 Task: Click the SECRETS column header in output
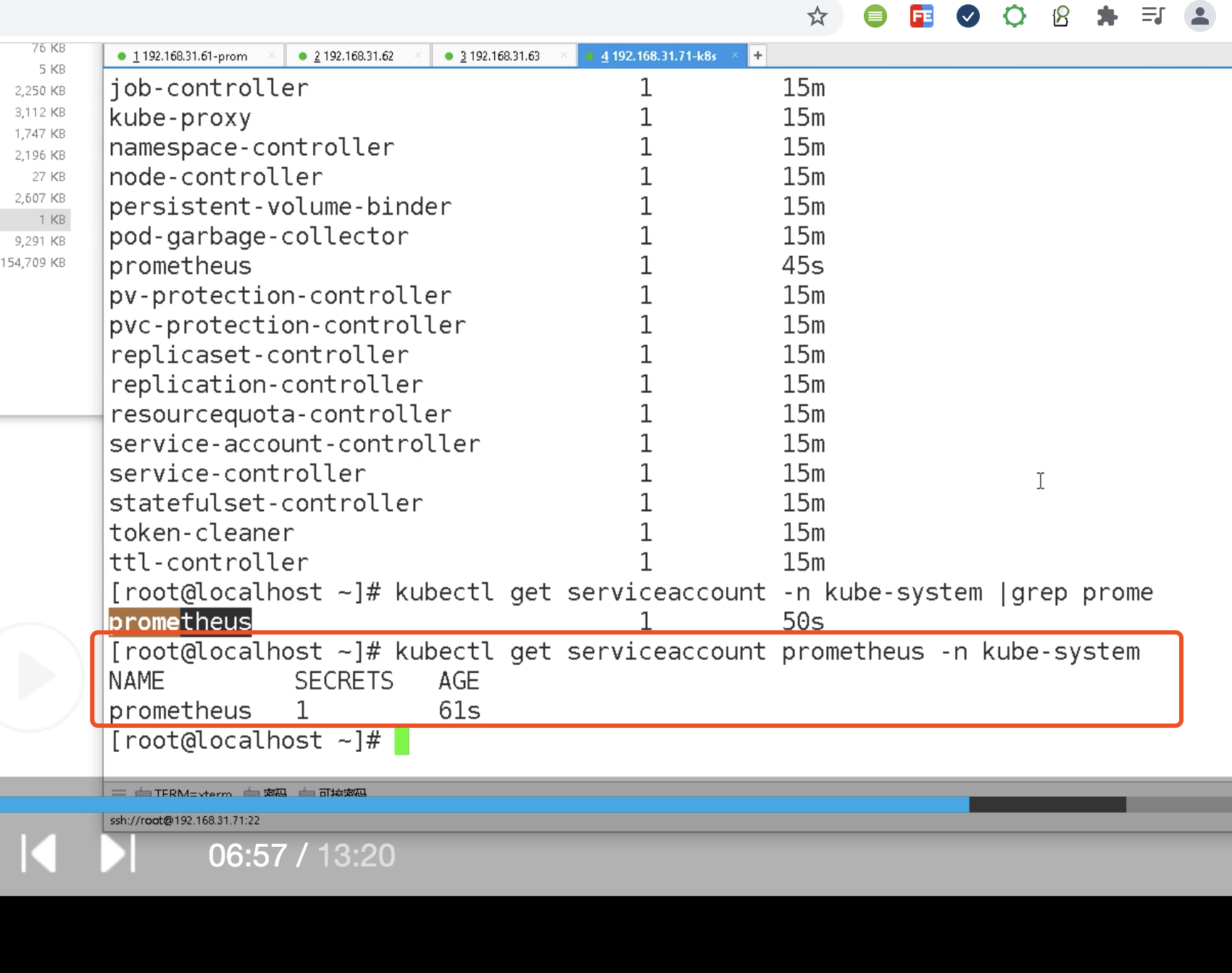pos(344,681)
